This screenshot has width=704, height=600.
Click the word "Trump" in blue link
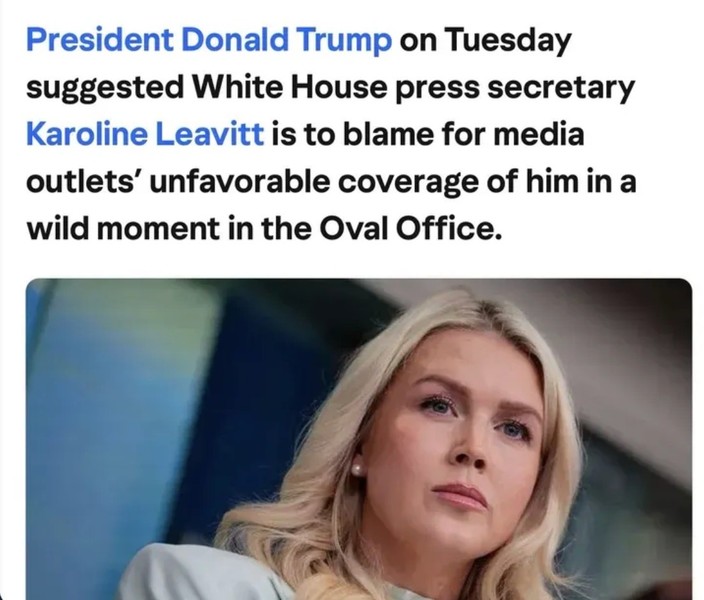point(343,41)
